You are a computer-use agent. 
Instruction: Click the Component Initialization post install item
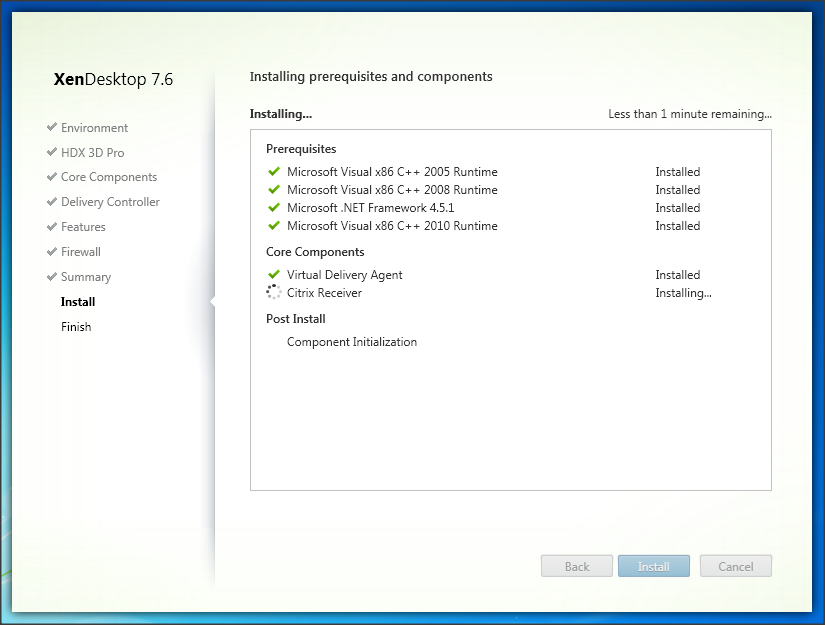click(x=351, y=342)
